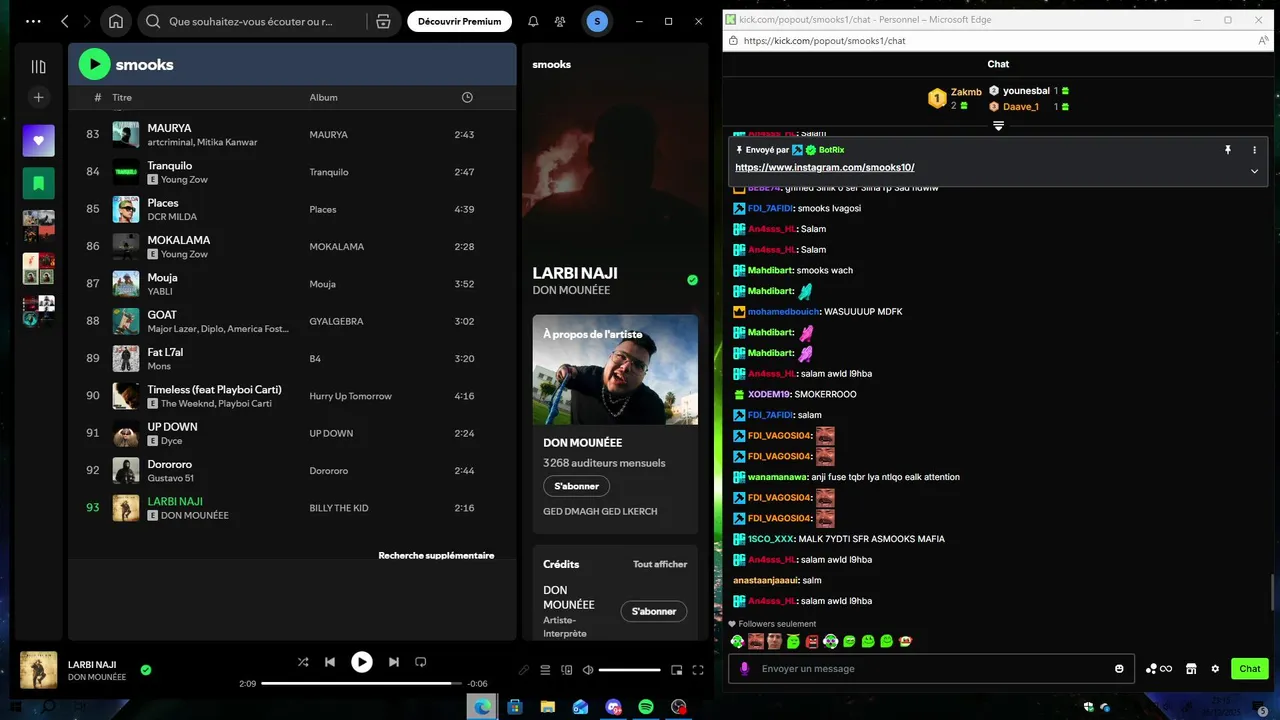Open the Browse icon in search bar
The image size is (1280, 720).
click(x=383, y=21)
